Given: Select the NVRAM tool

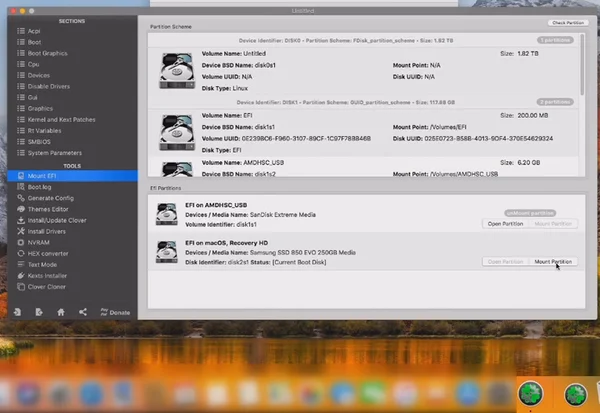Looking at the screenshot, I should [41, 242].
